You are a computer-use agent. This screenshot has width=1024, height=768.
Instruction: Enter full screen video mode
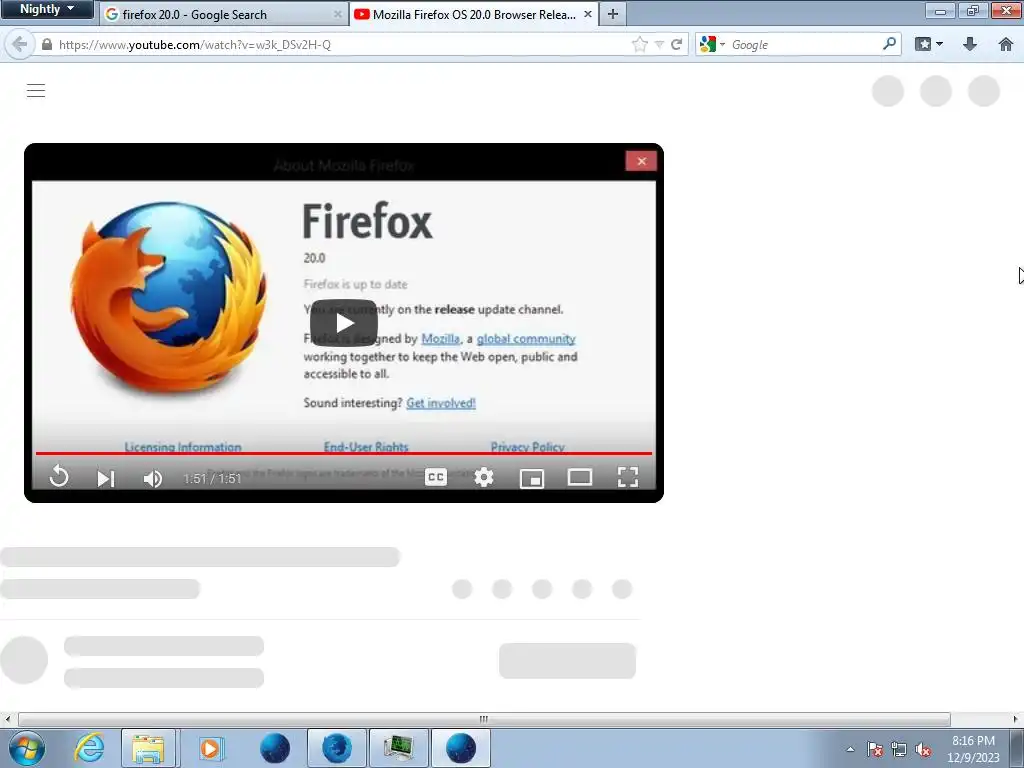[x=628, y=477]
